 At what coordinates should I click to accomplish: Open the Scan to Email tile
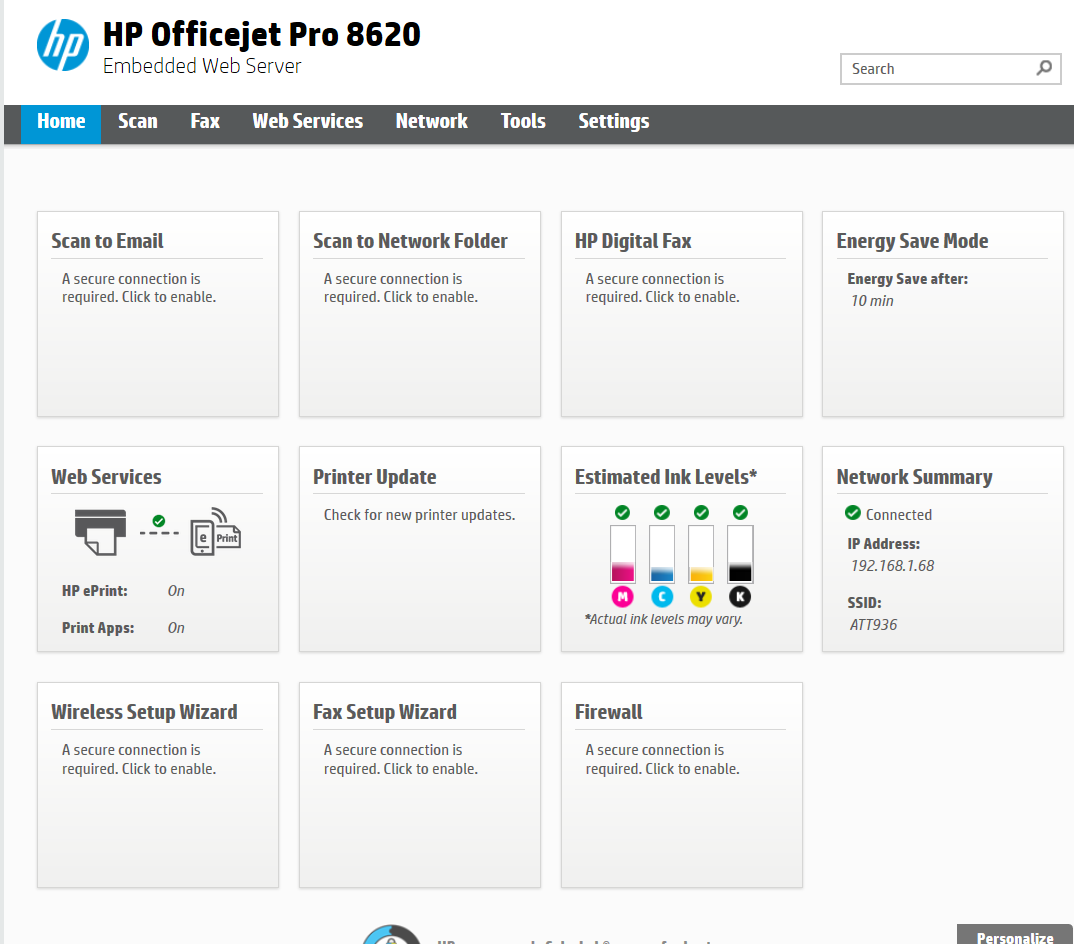(157, 313)
